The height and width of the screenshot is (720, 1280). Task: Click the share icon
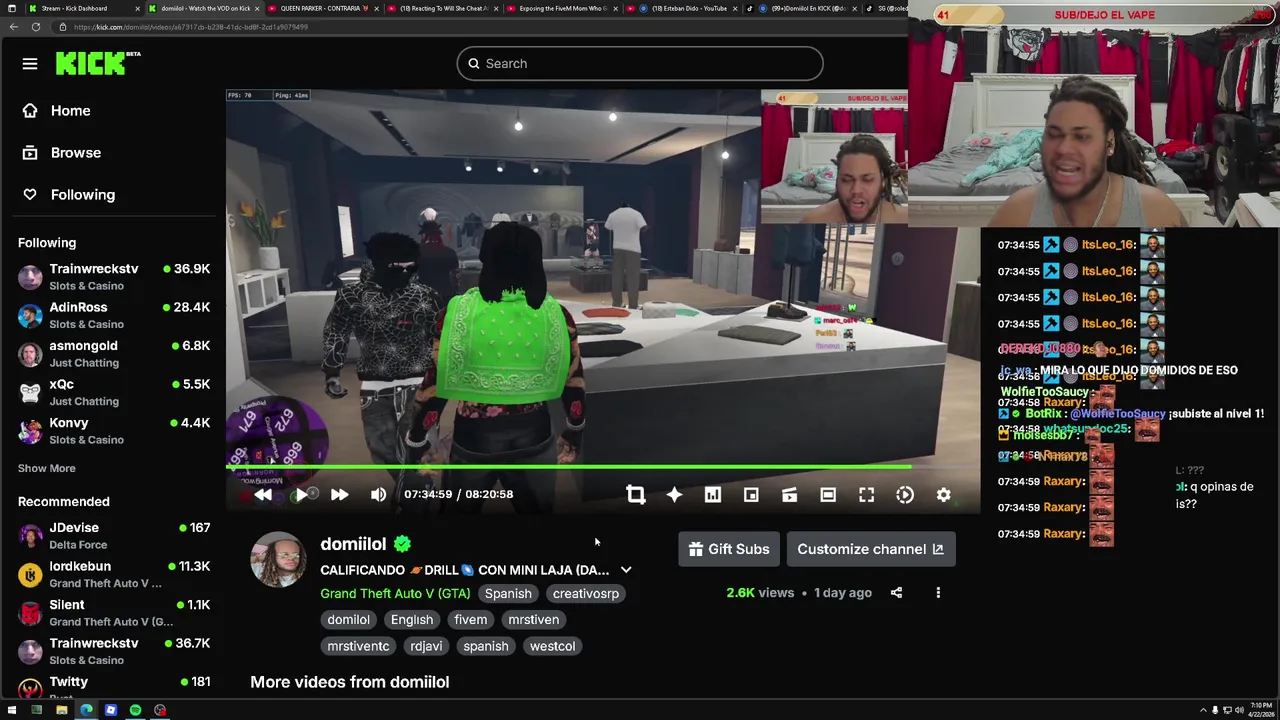[896, 593]
